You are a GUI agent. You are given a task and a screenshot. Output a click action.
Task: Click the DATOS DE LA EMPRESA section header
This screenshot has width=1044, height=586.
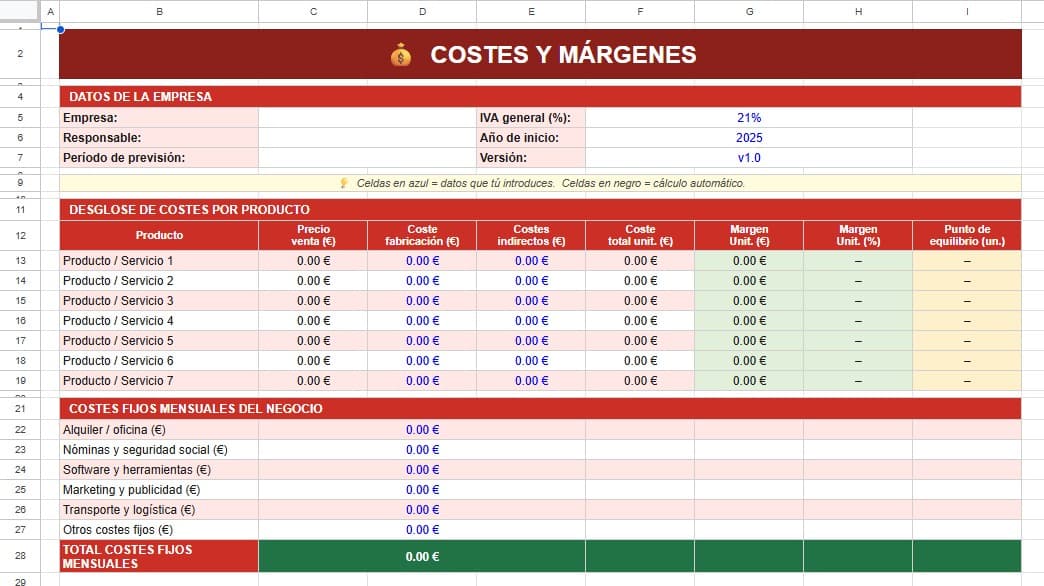540,97
